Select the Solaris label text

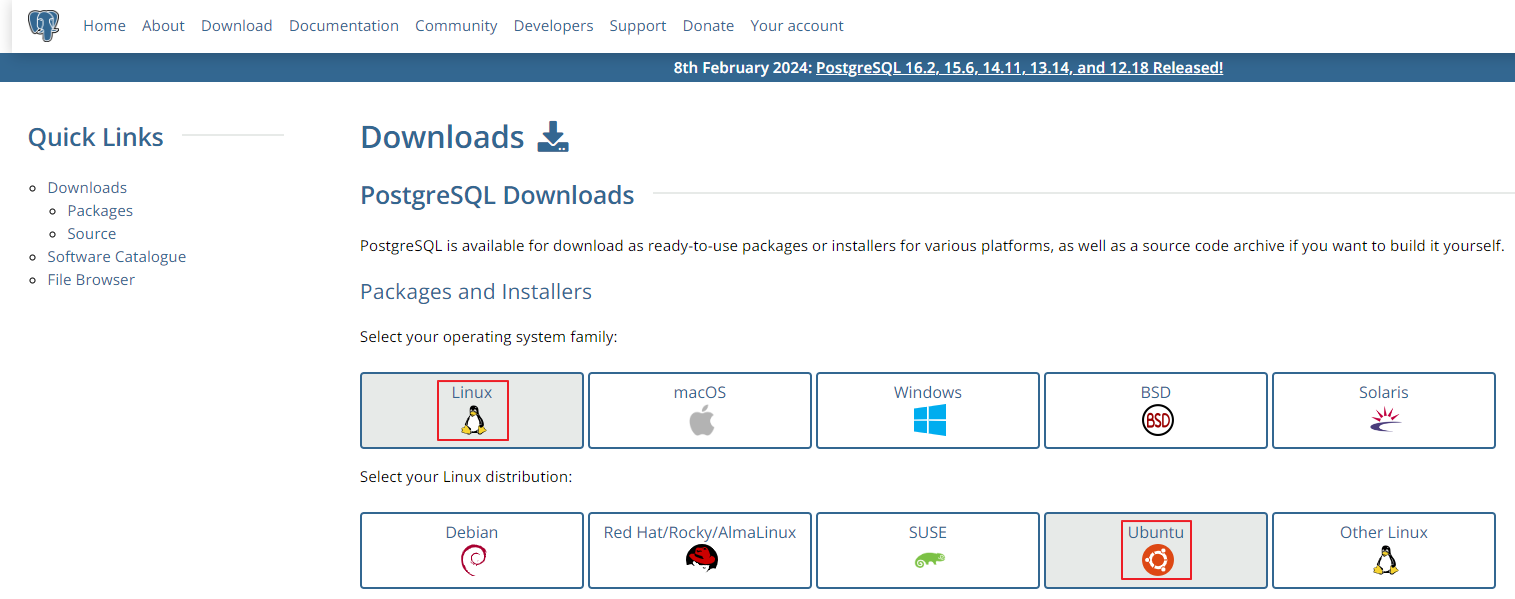(x=1384, y=393)
